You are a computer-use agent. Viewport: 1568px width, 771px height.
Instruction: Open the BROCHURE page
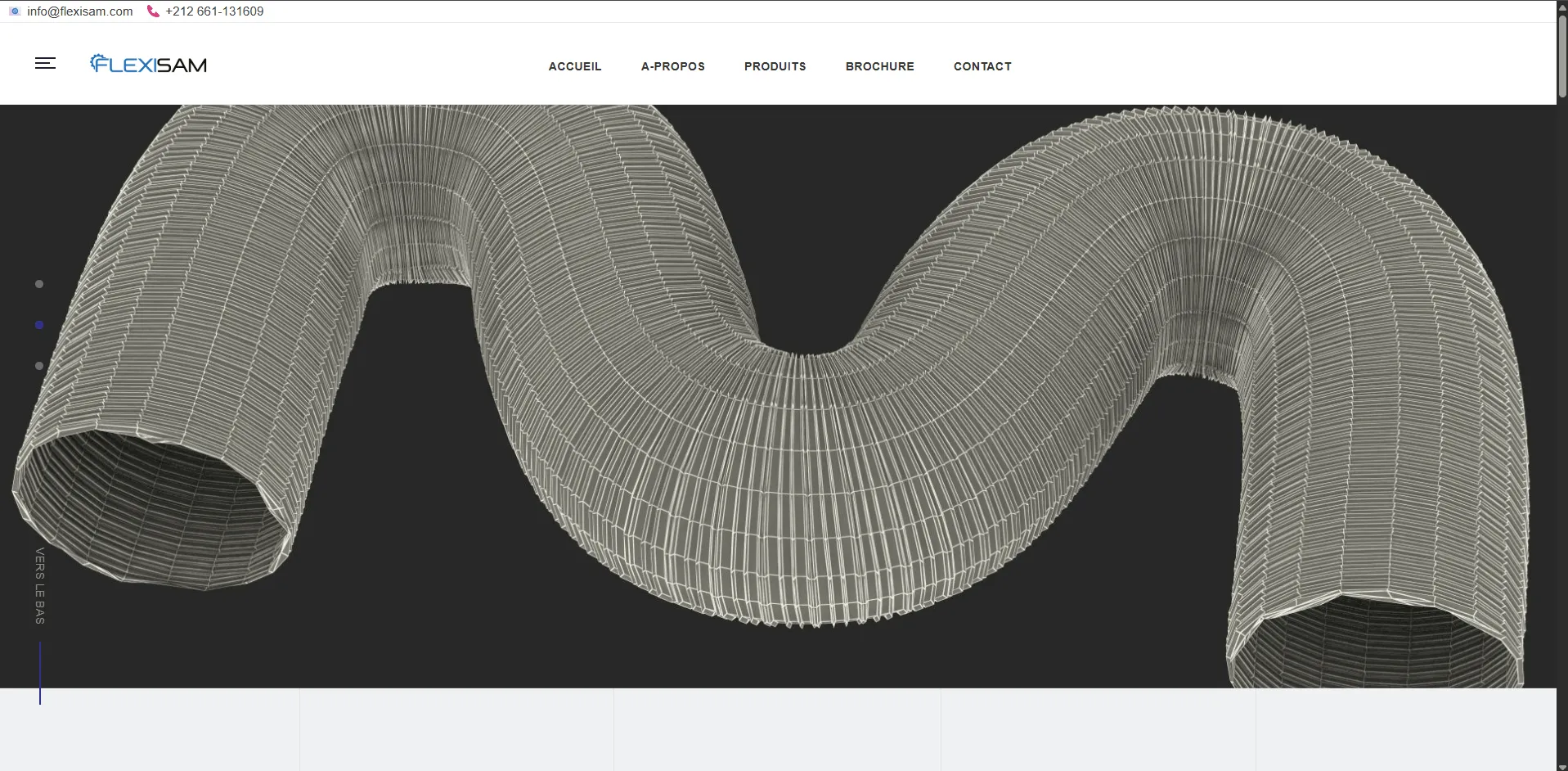point(879,66)
